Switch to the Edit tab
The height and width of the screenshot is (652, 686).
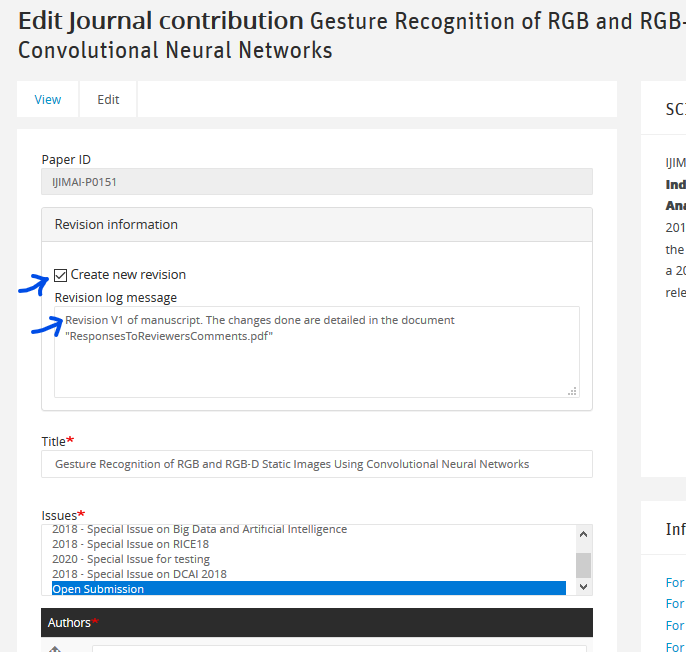[x=108, y=99]
